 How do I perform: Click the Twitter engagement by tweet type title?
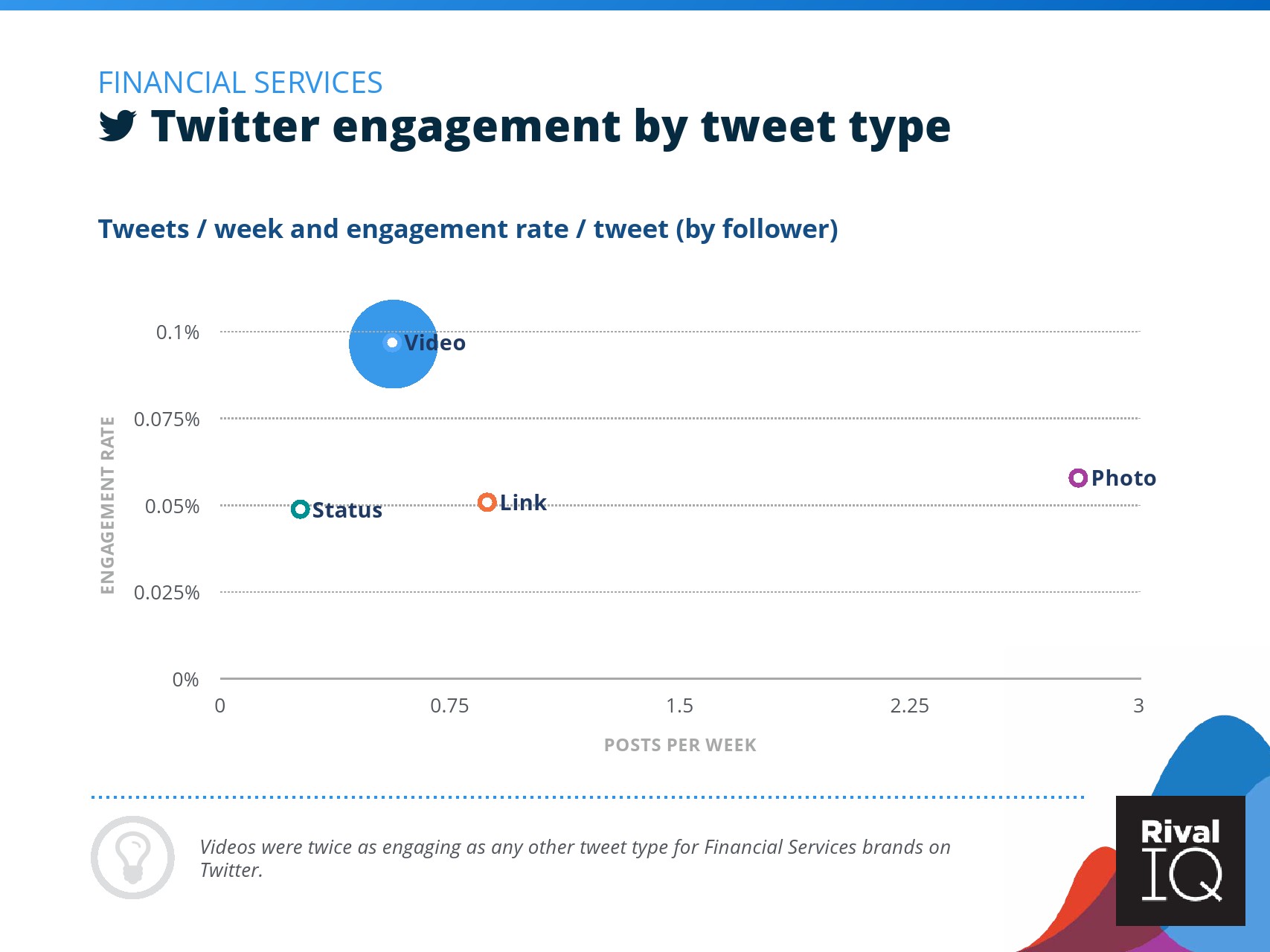tap(551, 126)
